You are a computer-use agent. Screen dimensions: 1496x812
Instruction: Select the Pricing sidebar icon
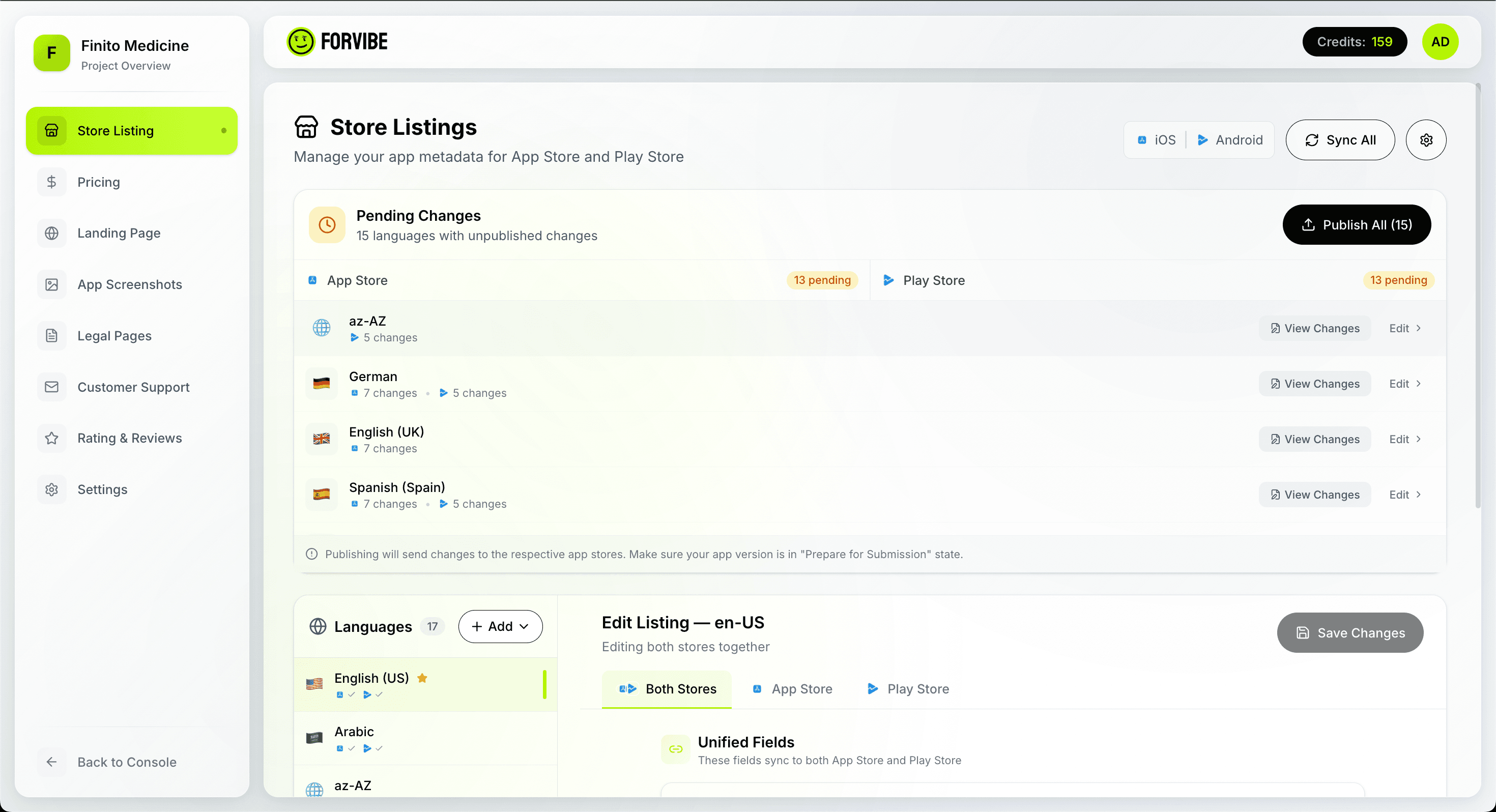pos(52,181)
